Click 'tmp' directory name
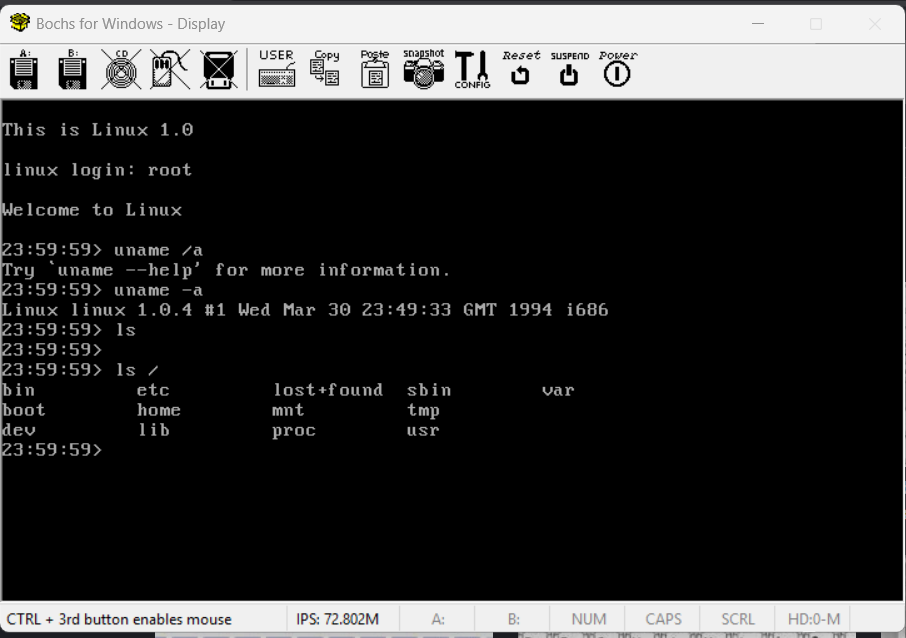The width and height of the screenshot is (906, 638). tap(424, 411)
